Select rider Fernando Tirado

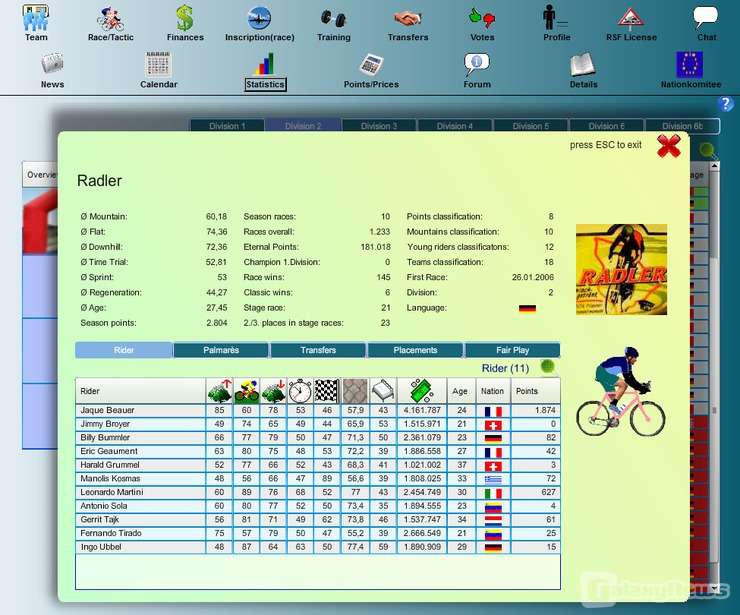[x=318, y=533]
